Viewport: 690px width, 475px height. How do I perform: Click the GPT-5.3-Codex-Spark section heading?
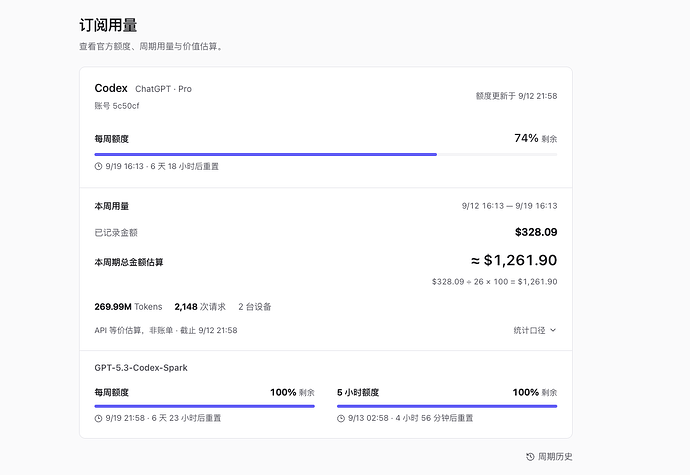(141, 368)
